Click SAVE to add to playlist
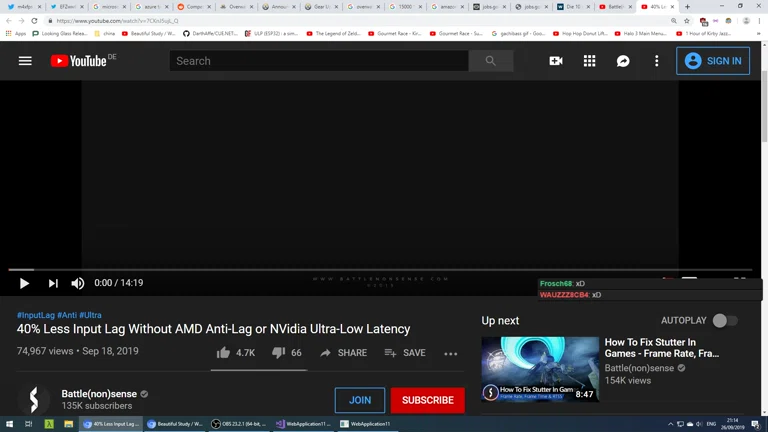768x432 pixels. point(405,353)
